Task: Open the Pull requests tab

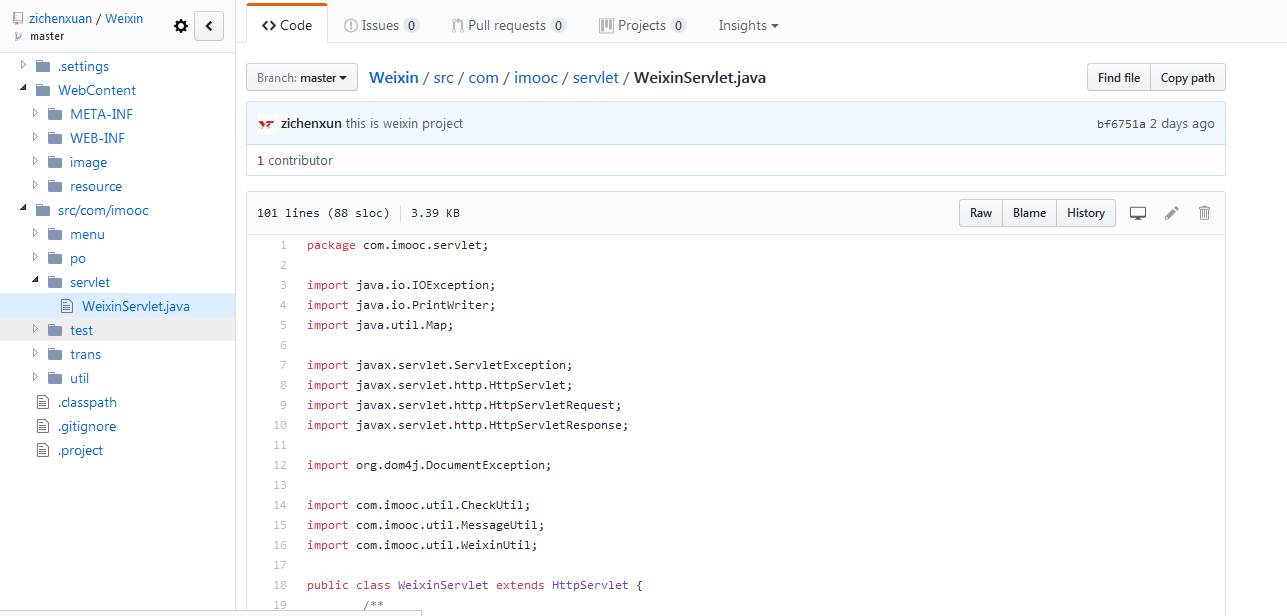Action: 509,26
